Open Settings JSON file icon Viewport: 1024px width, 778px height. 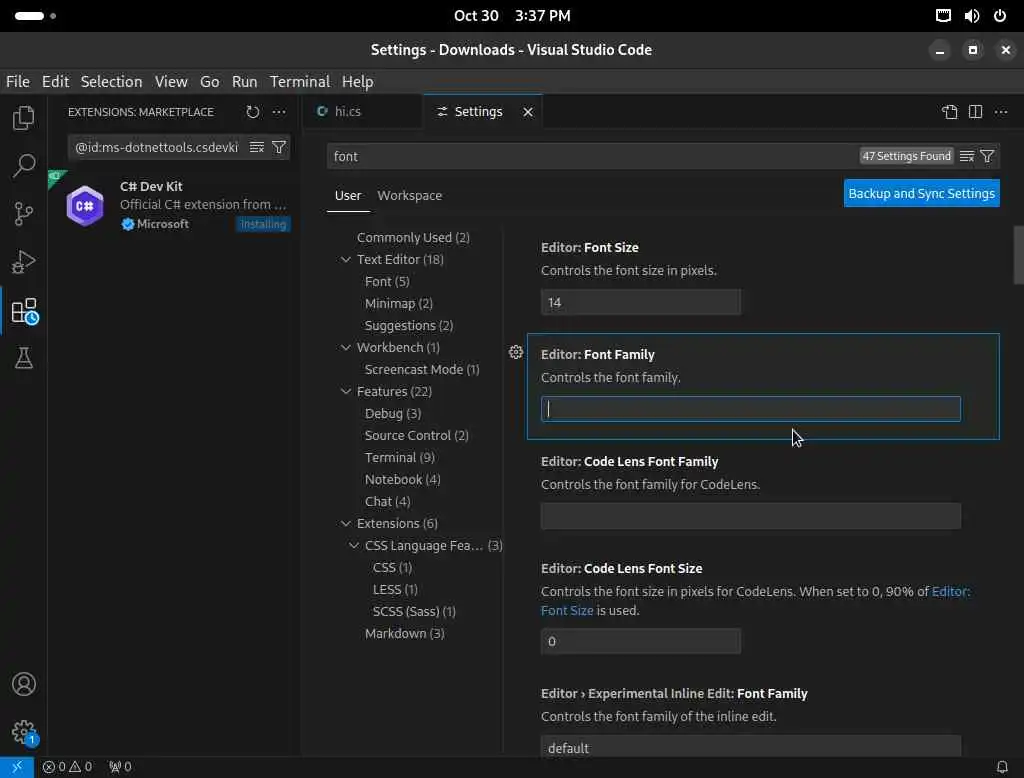click(x=949, y=112)
